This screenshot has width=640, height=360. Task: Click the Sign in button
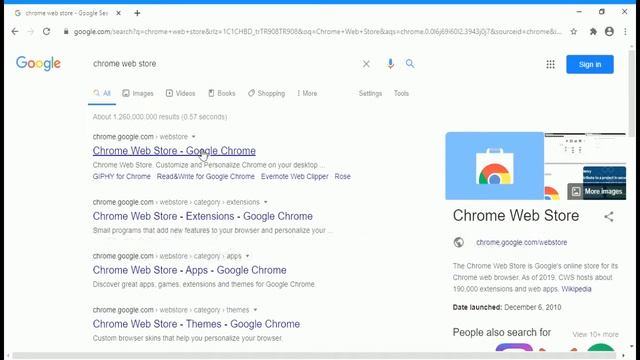tap(590, 64)
